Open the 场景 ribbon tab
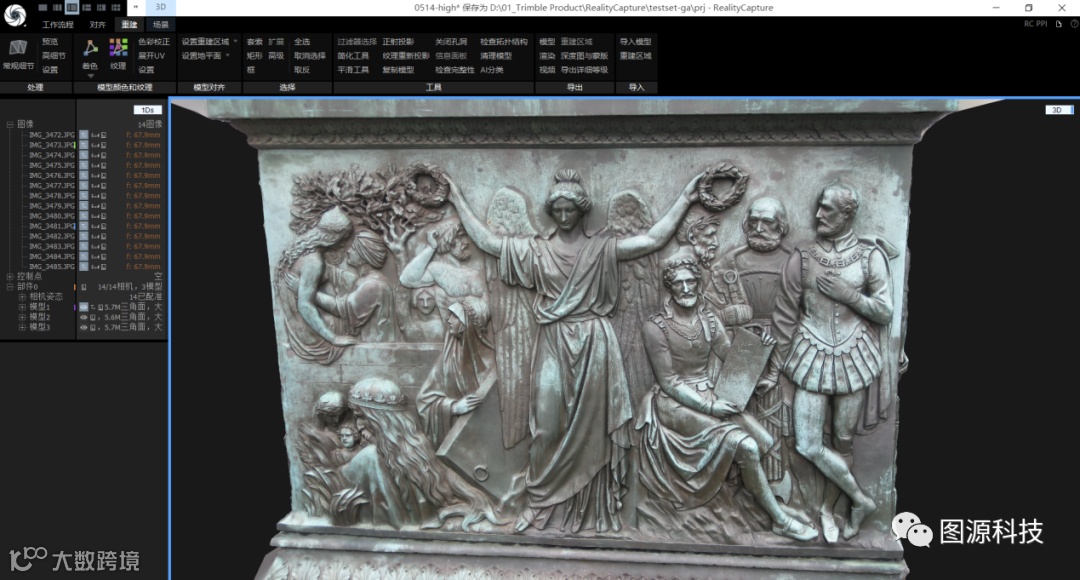The width and height of the screenshot is (1080, 580). [161, 25]
